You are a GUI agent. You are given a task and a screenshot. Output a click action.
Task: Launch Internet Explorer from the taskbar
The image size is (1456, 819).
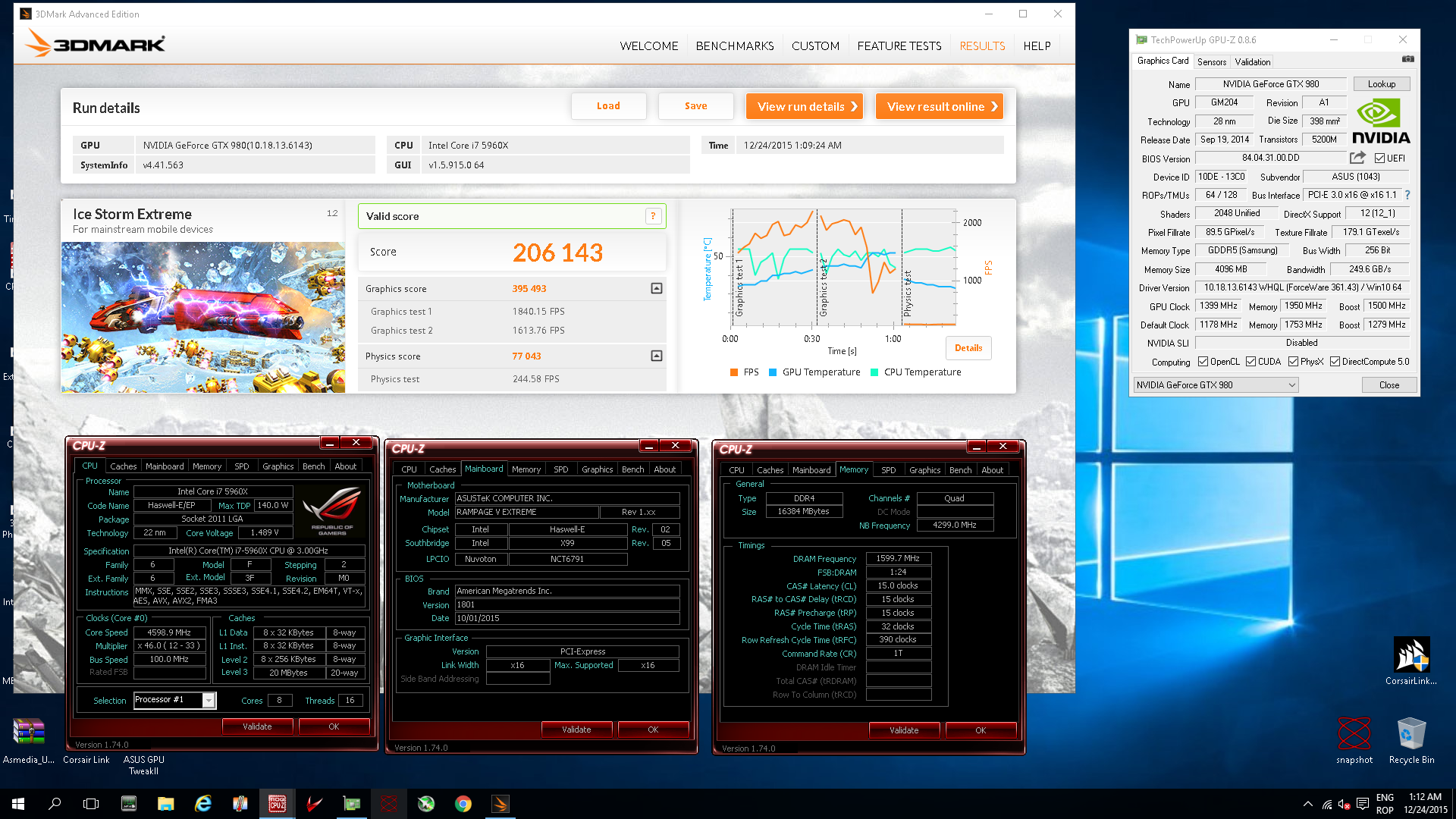202,804
